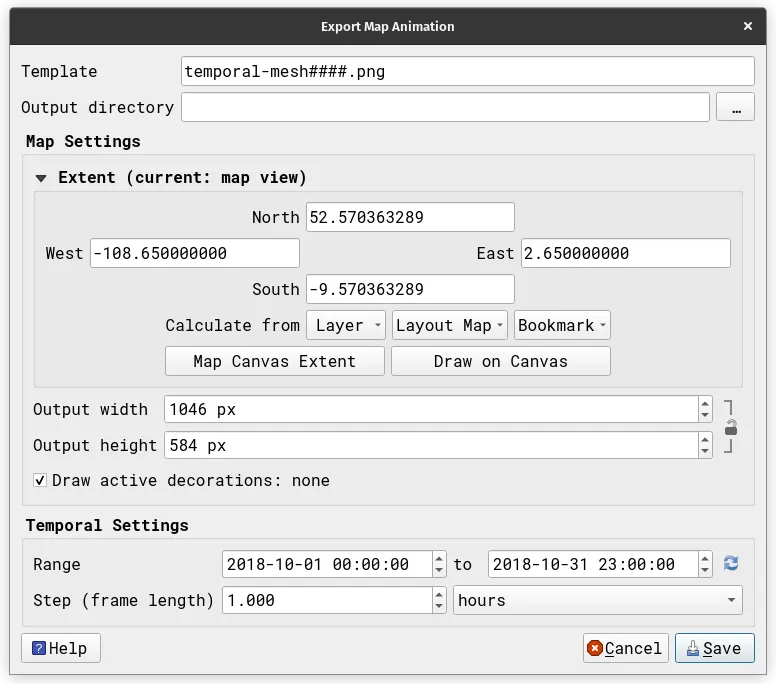Viewport: 776px width, 684px height.
Task: Open the Bookmark dropdown
Action: pyautogui.click(x=562, y=325)
